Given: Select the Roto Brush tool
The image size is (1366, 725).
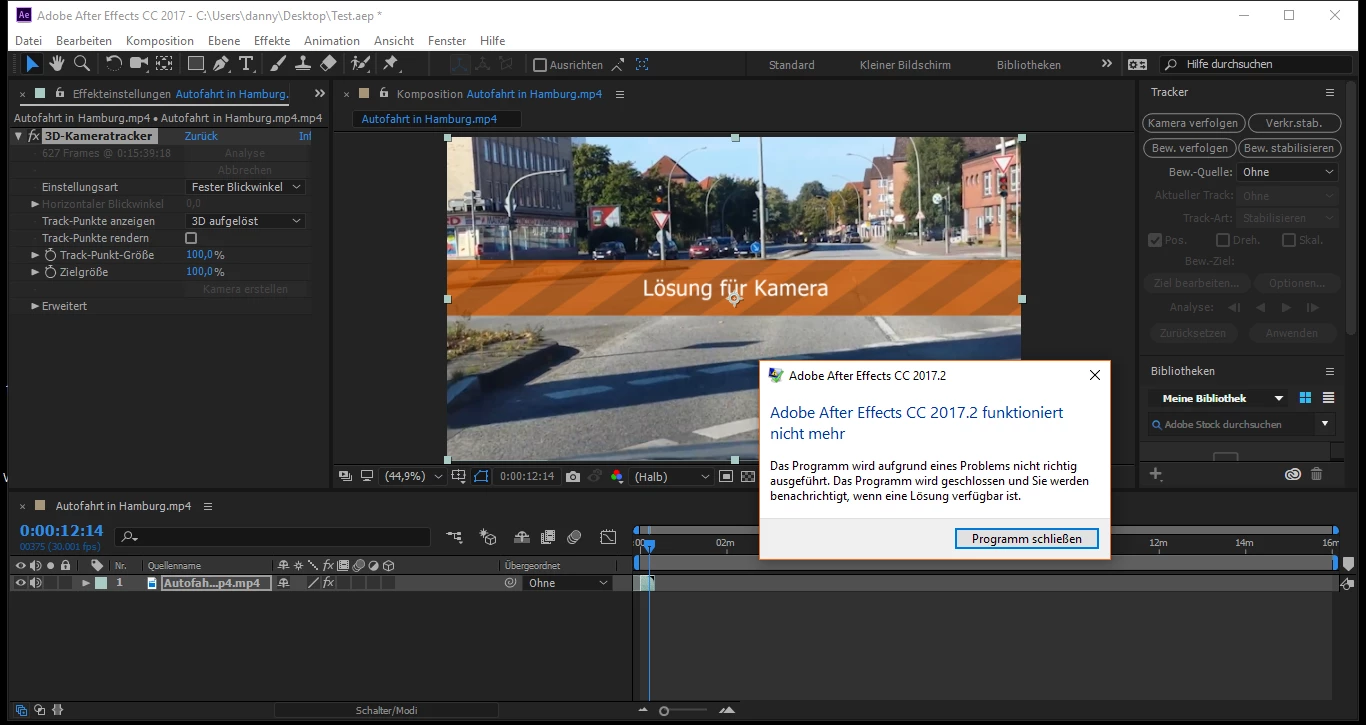Looking at the screenshot, I should click(360, 64).
